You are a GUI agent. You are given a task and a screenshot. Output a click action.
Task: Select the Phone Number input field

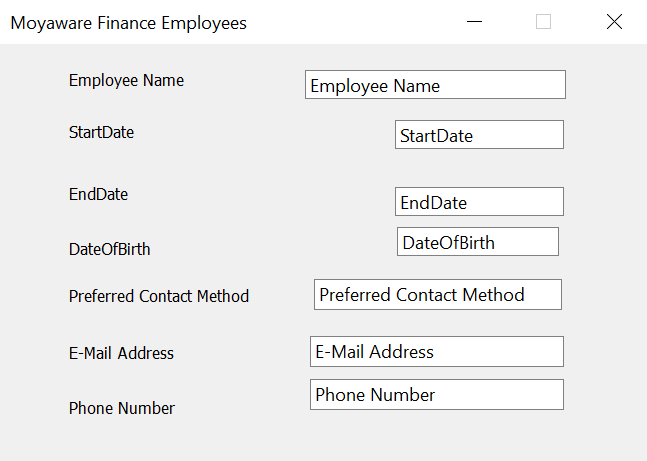[436, 395]
